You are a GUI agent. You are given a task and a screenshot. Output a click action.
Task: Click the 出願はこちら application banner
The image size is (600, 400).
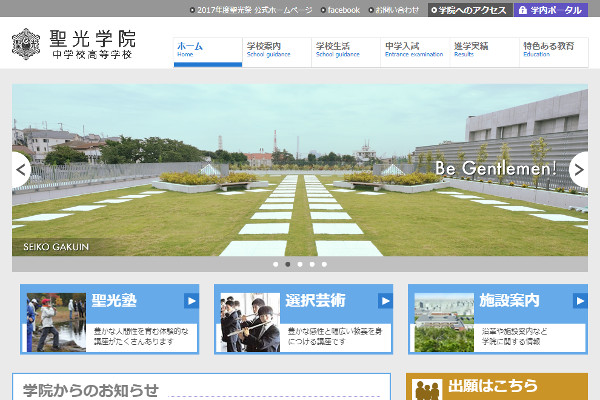[497, 387]
